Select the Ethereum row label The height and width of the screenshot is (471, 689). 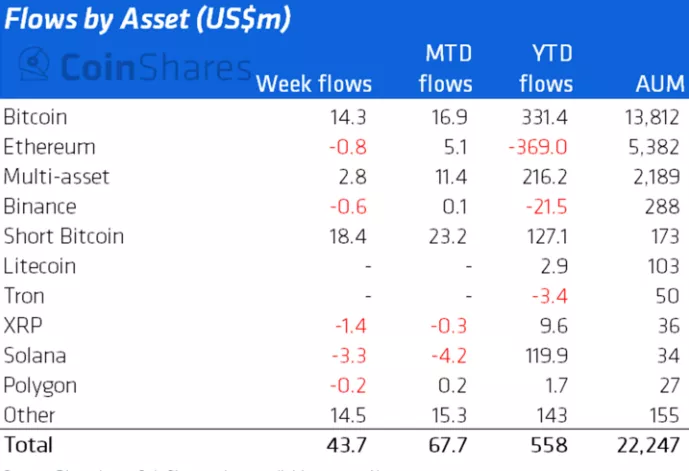(49, 147)
